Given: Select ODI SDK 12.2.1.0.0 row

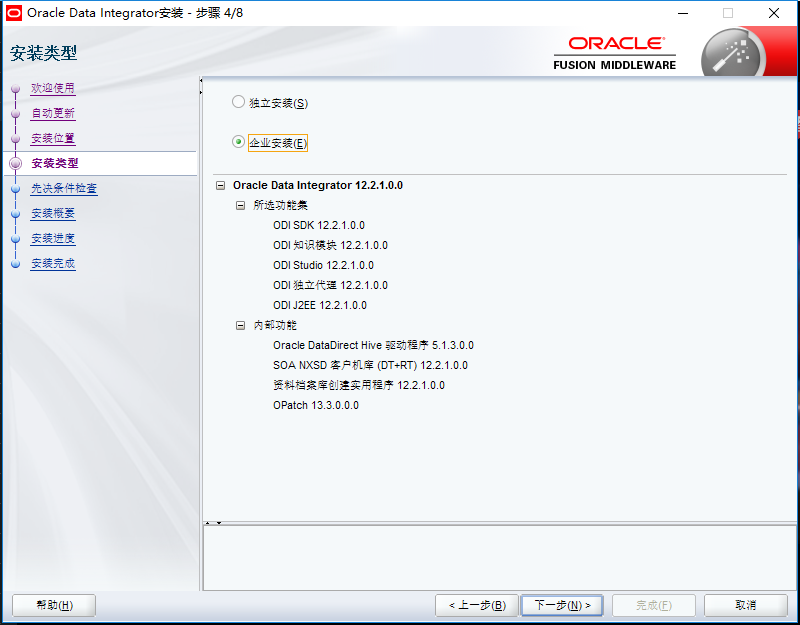Looking at the screenshot, I should click(319, 225).
